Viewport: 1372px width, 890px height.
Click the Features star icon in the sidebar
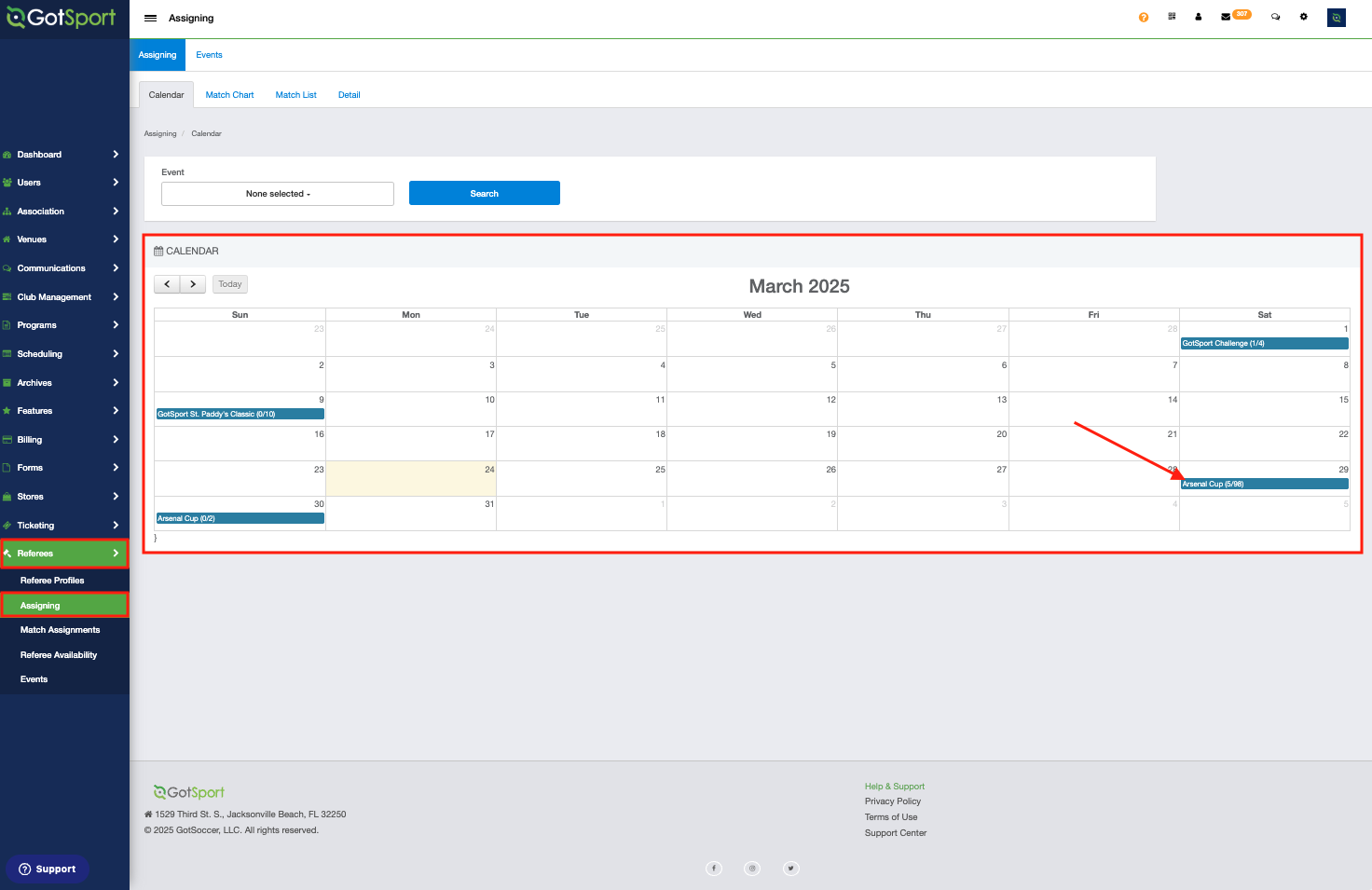point(7,411)
